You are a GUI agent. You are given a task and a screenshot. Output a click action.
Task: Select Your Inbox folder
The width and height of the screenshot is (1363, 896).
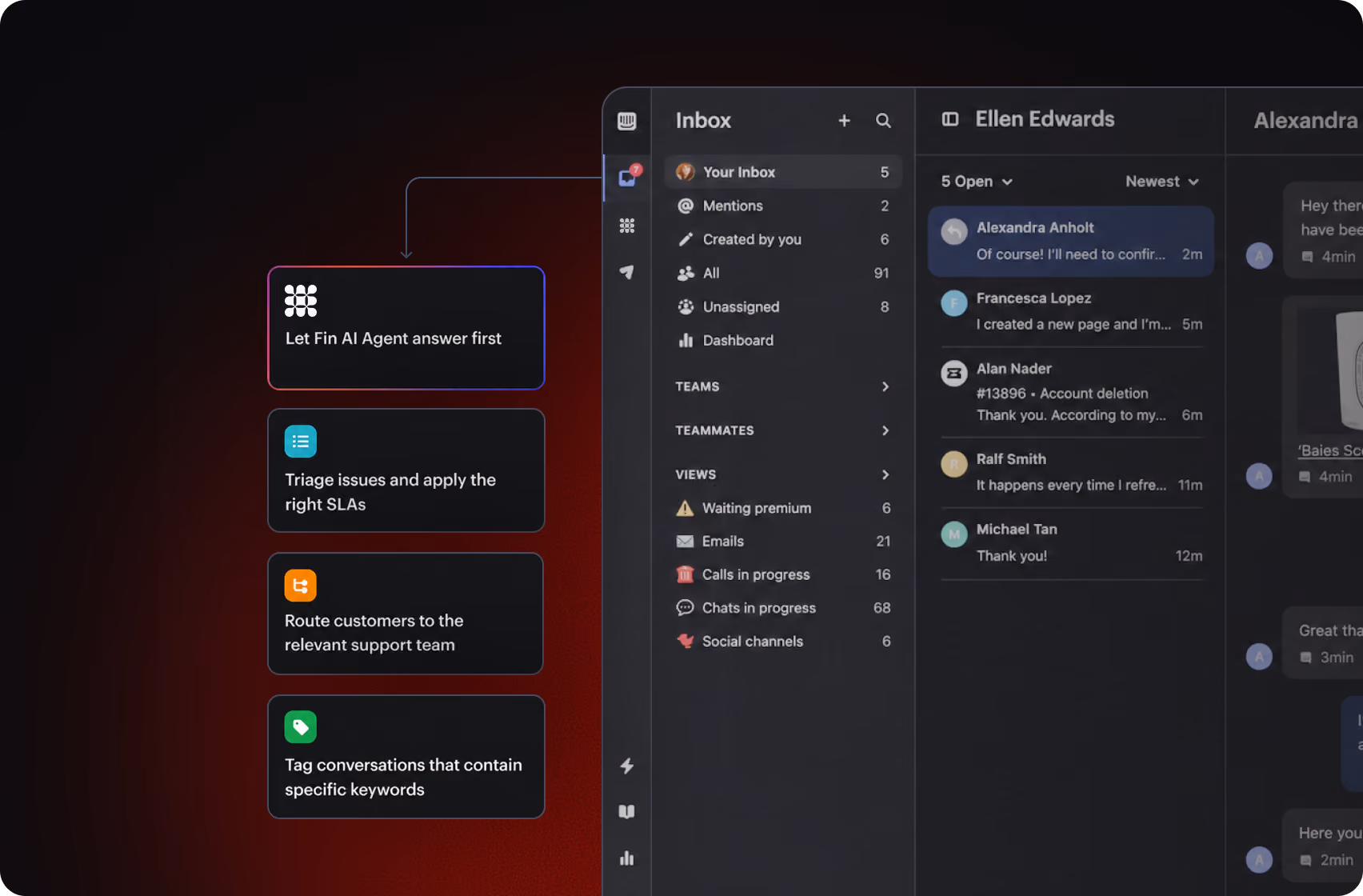[x=783, y=172]
